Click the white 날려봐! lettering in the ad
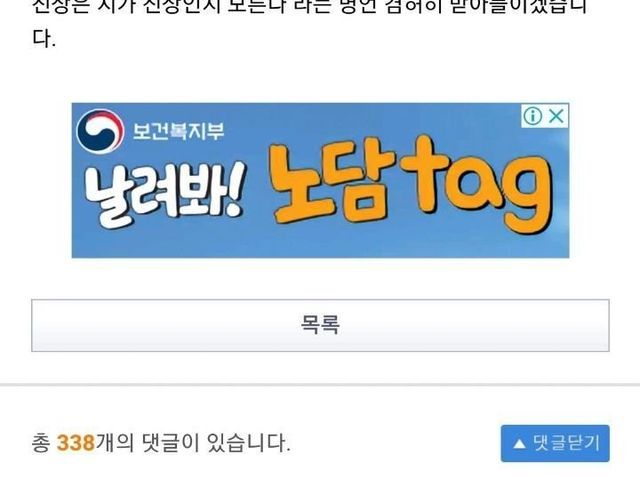The width and height of the screenshot is (640, 477). [x=165, y=194]
